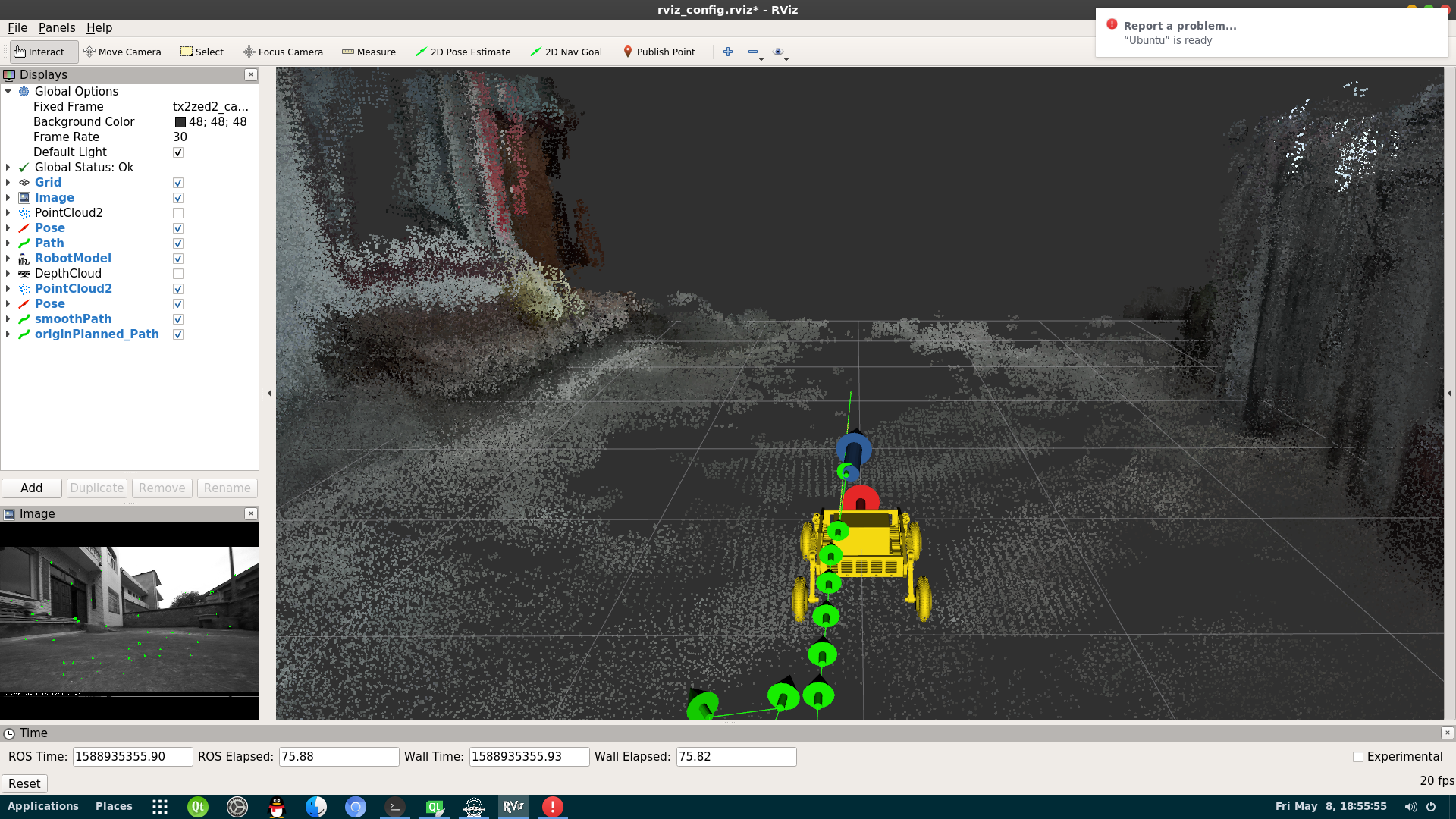This screenshot has height=819, width=1456.
Task: Open the toolbar view eye icon
Action: (x=778, y=52)
